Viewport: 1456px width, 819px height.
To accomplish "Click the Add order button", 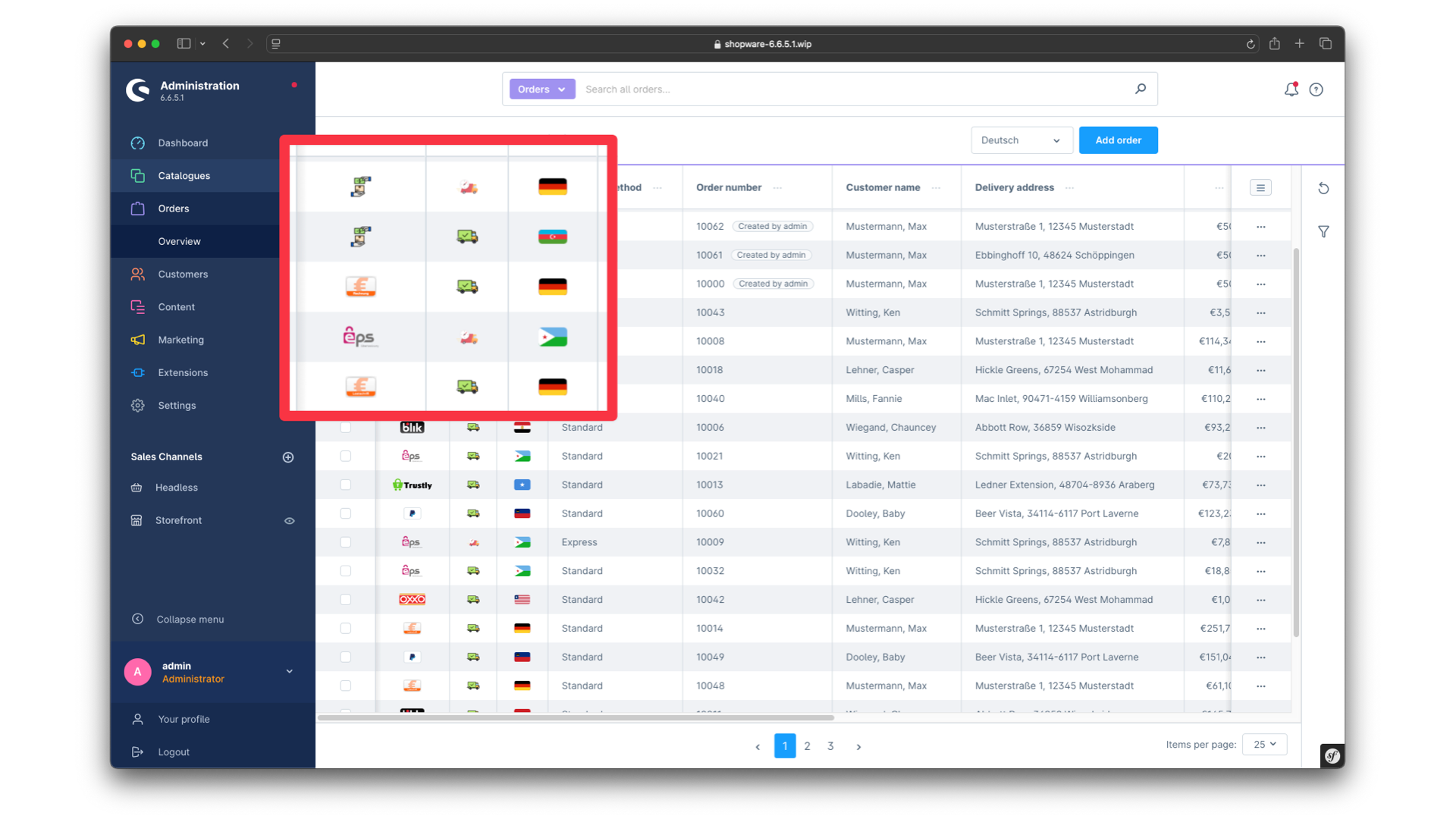I will [1118, 140].
